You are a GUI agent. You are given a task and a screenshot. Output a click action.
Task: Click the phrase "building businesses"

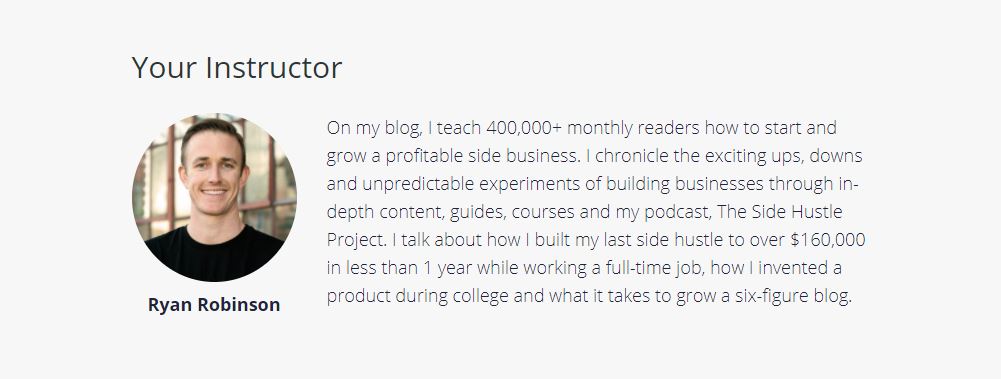tap(685, 184)
